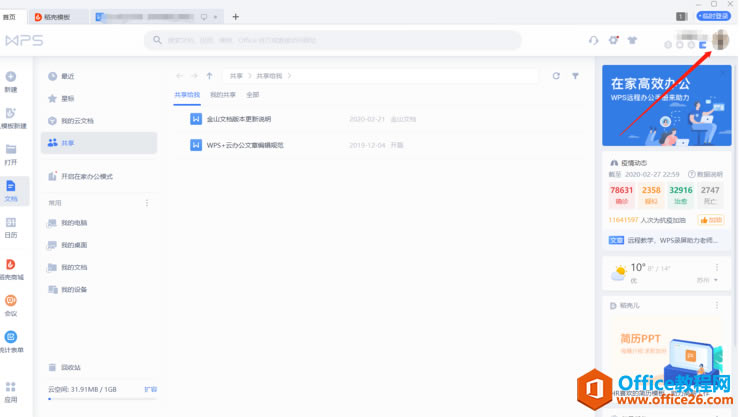Switch to the 全部 (All) tab
Screen dimensions: 740x417
point(252,95)
